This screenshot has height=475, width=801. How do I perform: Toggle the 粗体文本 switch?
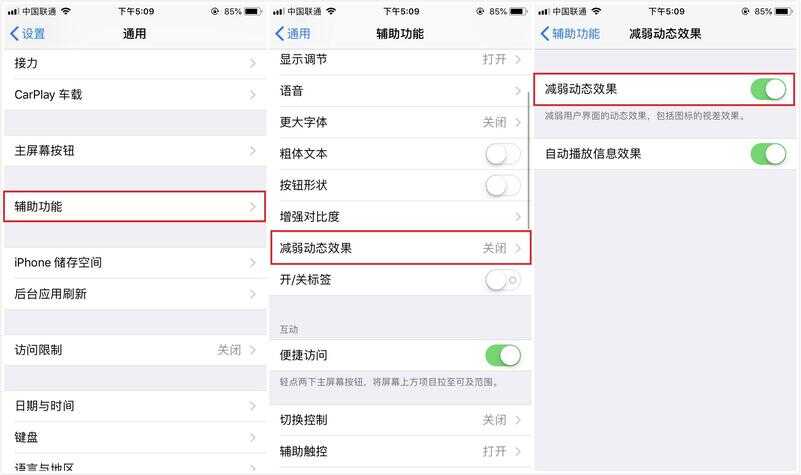coord(503,154)
